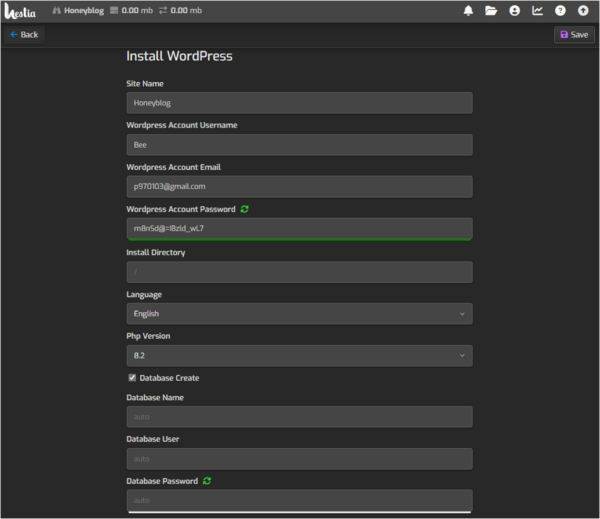Expand the Language dropdown
Viewport: 600px width, 519px height.
point(299,314)
